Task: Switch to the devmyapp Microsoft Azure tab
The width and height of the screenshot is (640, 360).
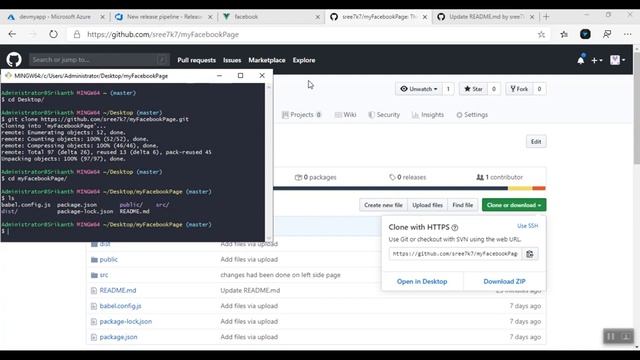Action: (x=55, y=17)
